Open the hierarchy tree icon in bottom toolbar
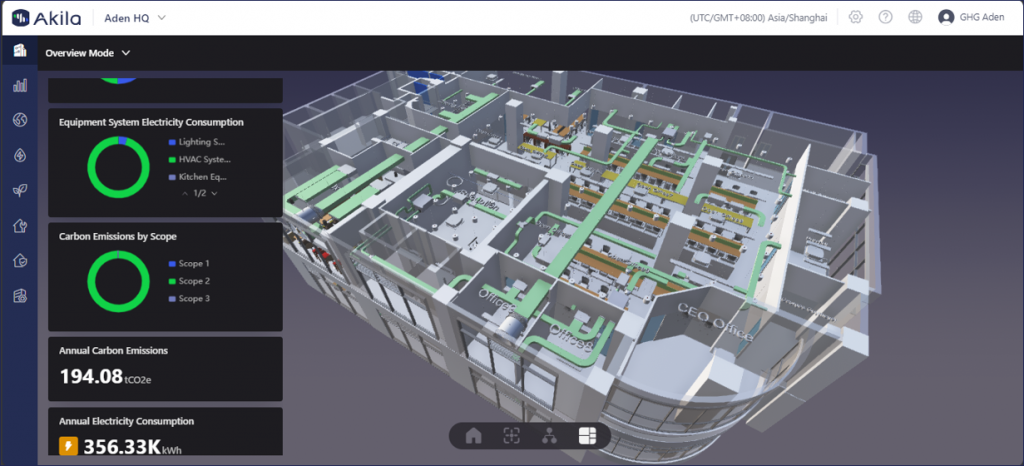The height and width of the screenshot is (466, 1024). click(549, 435)
